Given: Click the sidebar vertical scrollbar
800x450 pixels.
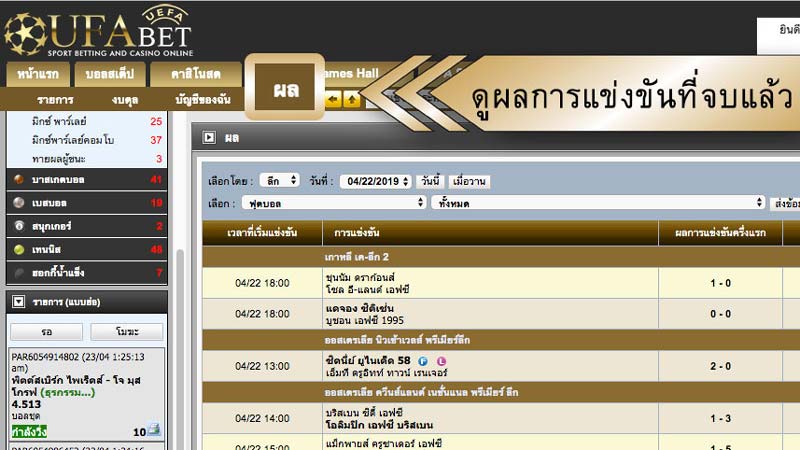Looking at the screenshot, I should [180, 349].
